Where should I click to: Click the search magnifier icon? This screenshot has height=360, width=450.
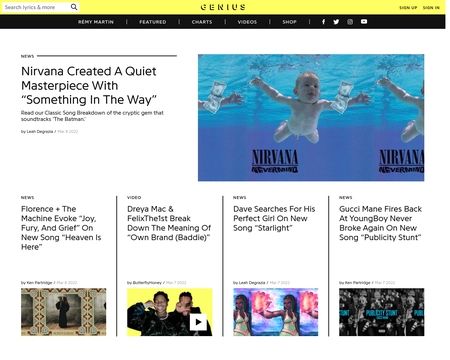[x=74, y=7]
